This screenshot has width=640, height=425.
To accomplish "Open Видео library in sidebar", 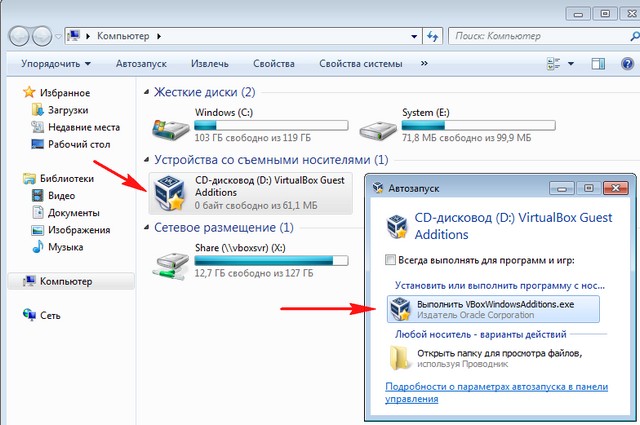I will pos(61,196).
